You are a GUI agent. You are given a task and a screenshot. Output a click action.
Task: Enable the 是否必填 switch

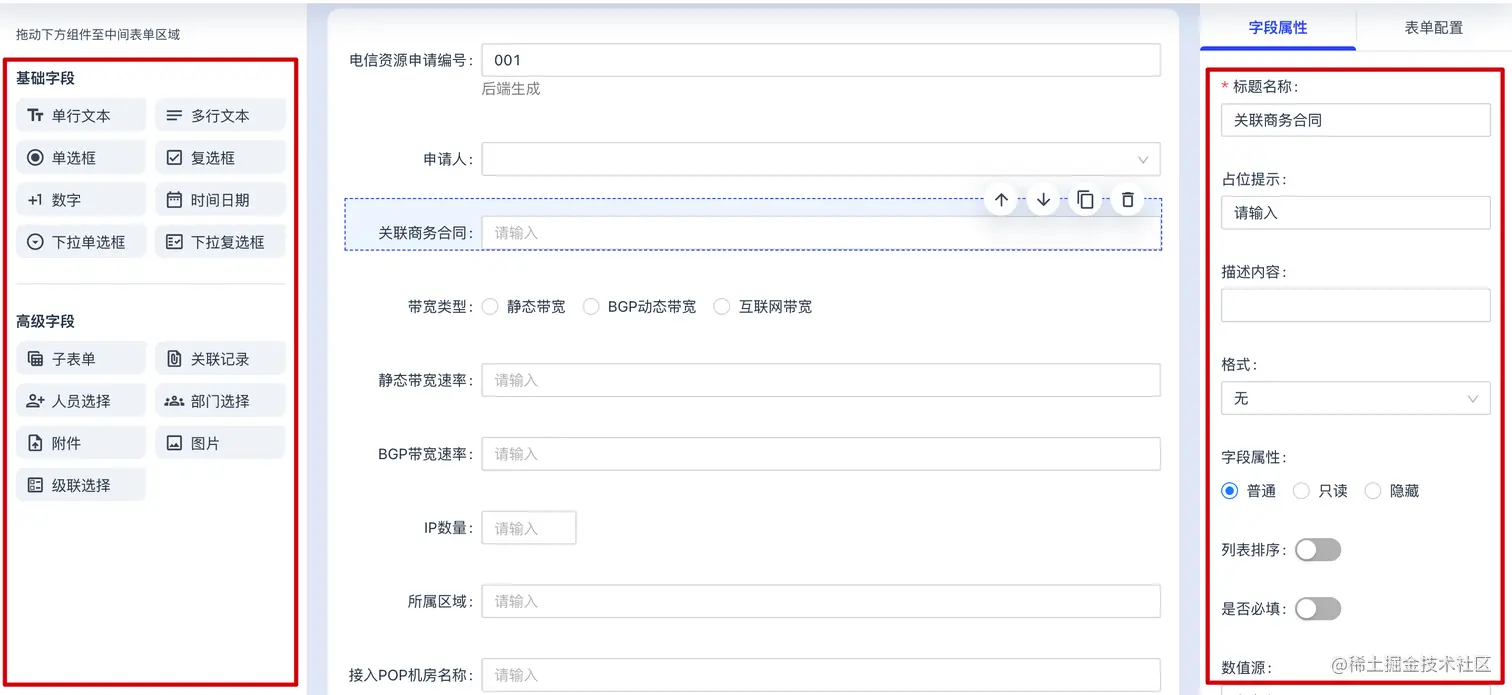click(1318, 608)
